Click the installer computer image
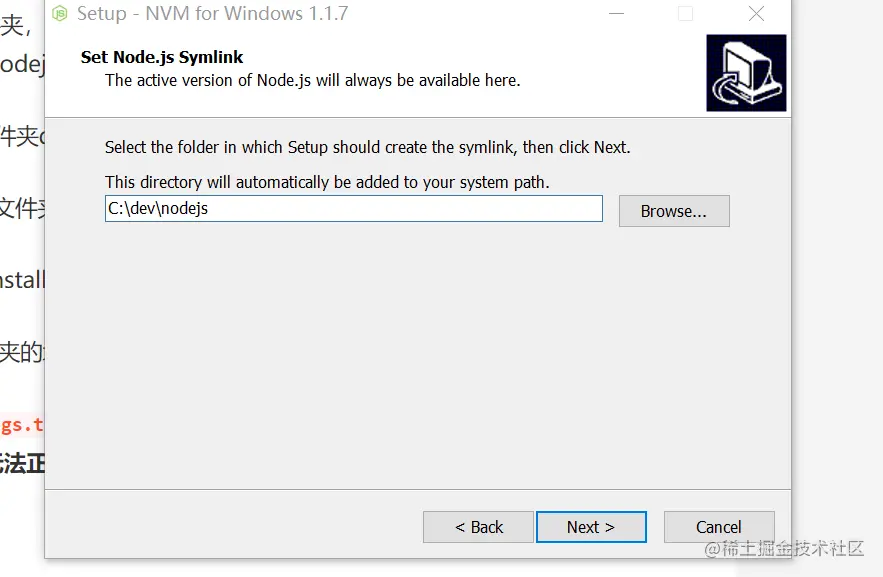Screen dimensions: 883x577 click(746, 73)
